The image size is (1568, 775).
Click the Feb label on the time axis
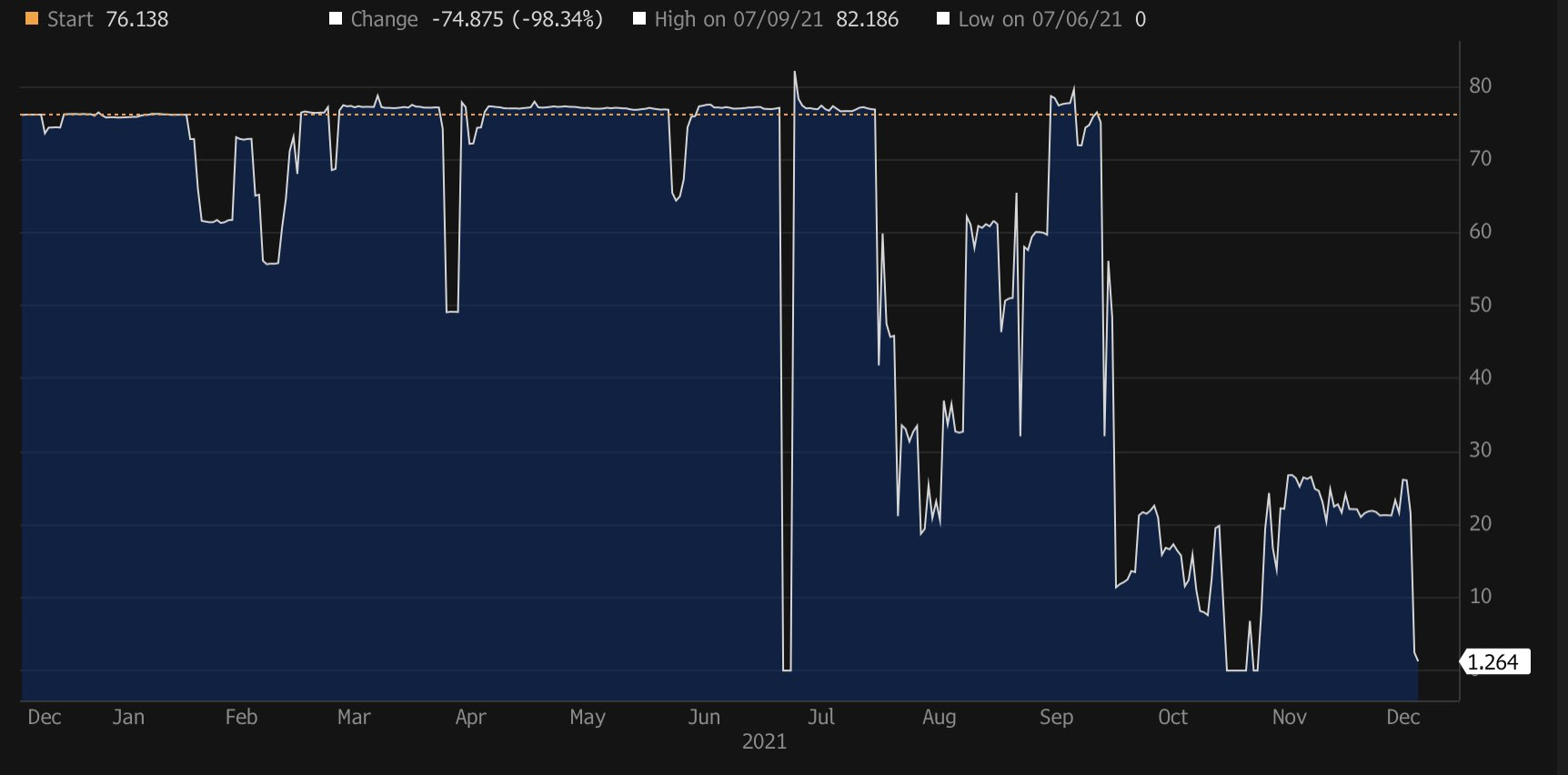[x=241, y=717]
